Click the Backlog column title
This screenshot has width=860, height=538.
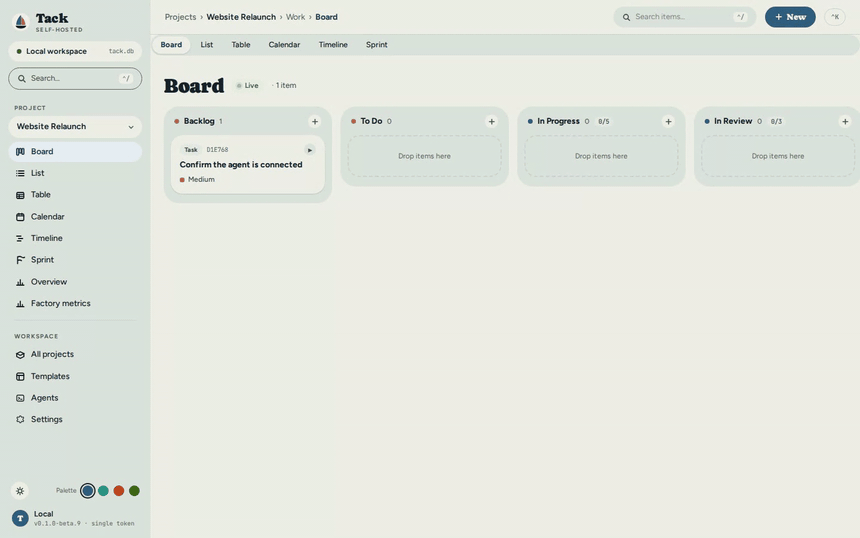pyautogui.click(x=199, y=121)
